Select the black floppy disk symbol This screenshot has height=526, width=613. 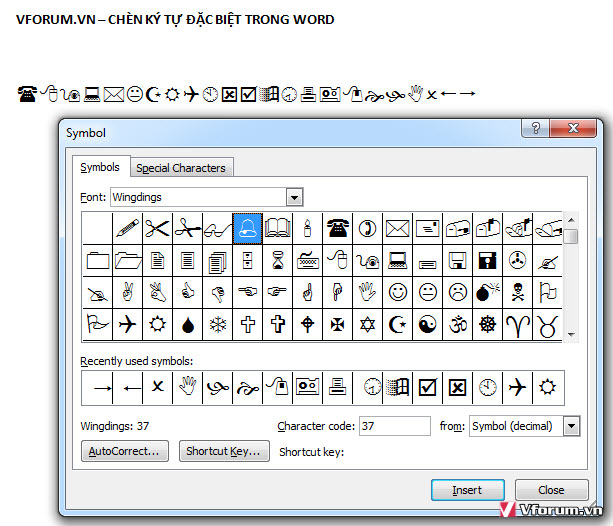click(488, 260)
